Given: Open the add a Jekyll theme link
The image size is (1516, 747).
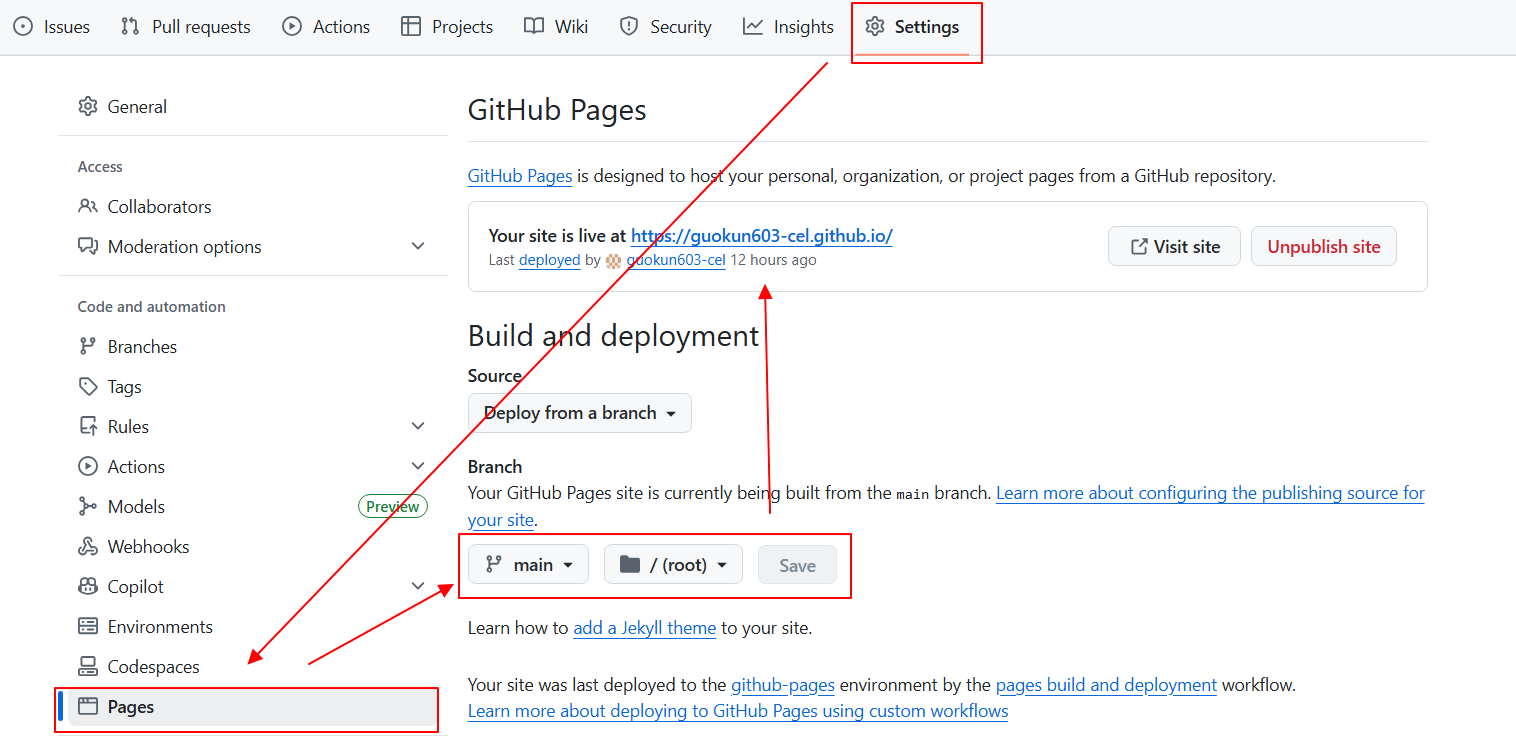Looking at the screenshot, I should (x=644, y=629).
